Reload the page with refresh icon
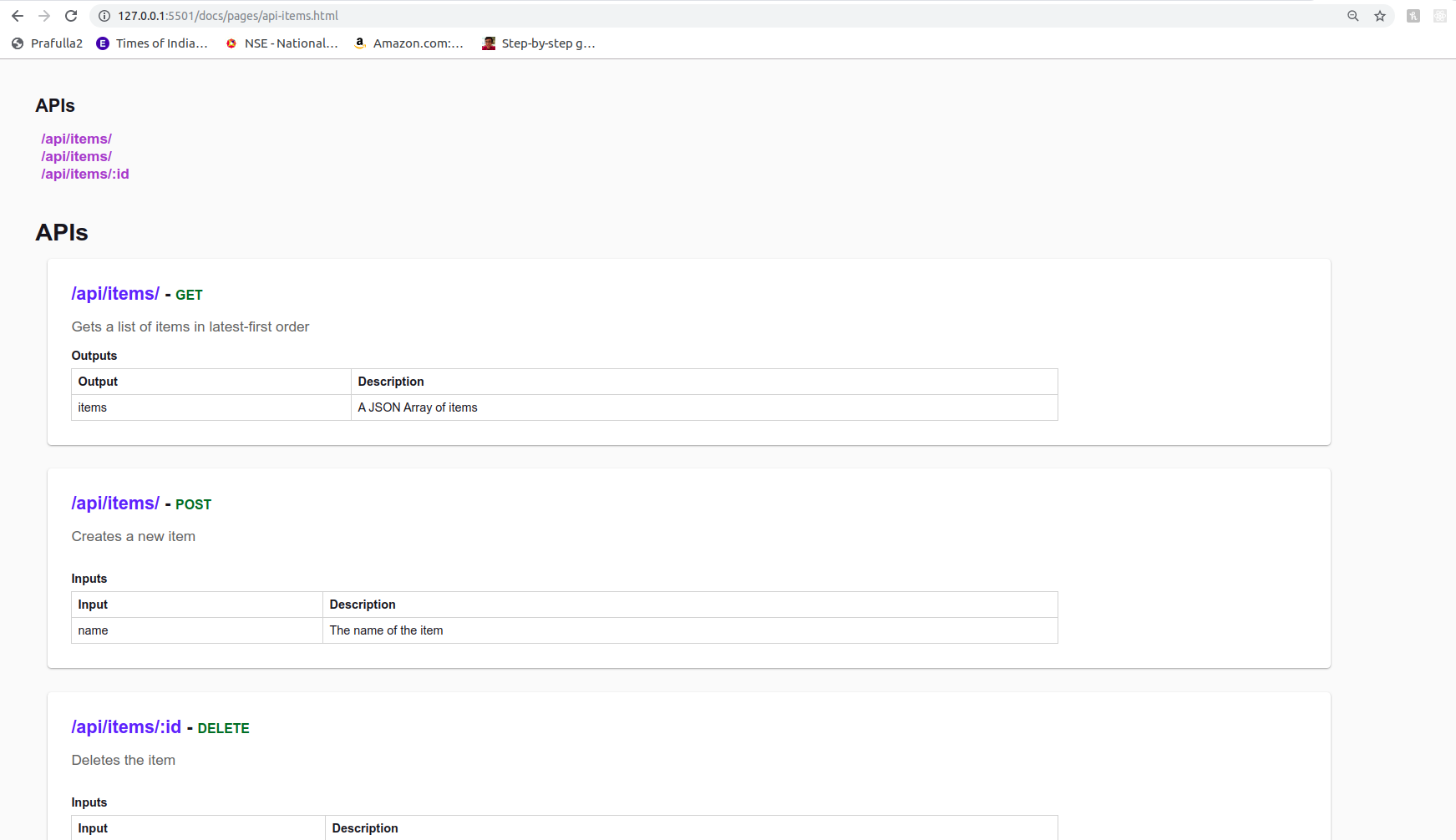Screen dimensions: 1456x840 pyautogui.click(x=71, y=16)
